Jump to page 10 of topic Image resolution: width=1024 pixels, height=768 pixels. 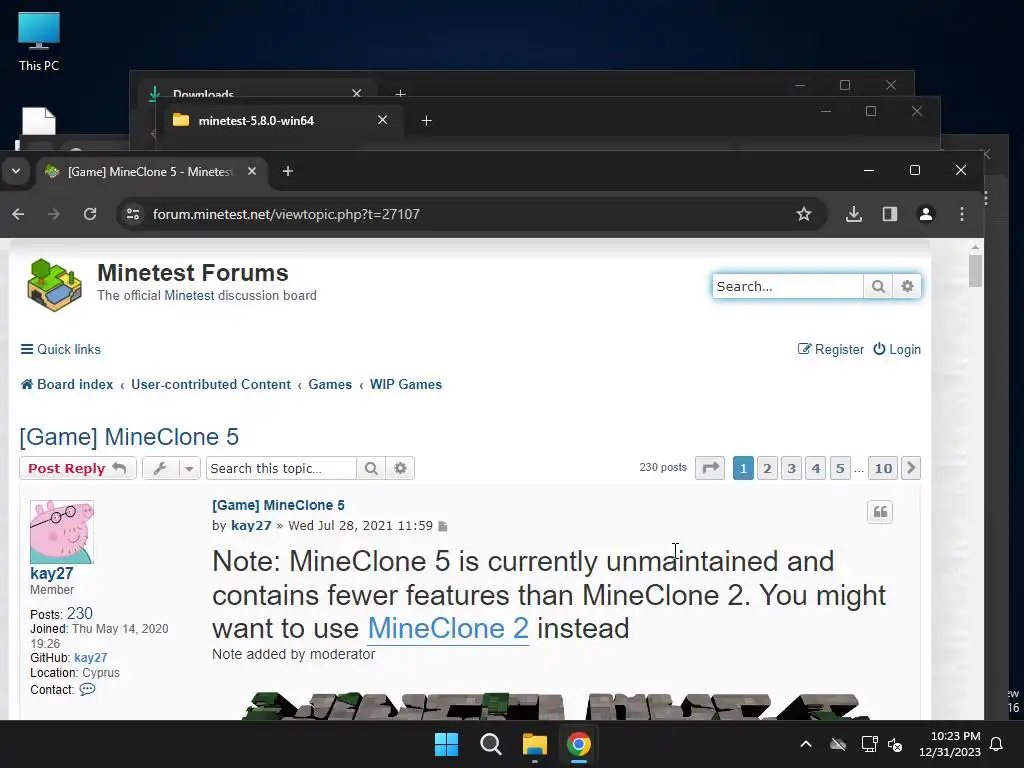pyautogui.click(x=883, y=468)
